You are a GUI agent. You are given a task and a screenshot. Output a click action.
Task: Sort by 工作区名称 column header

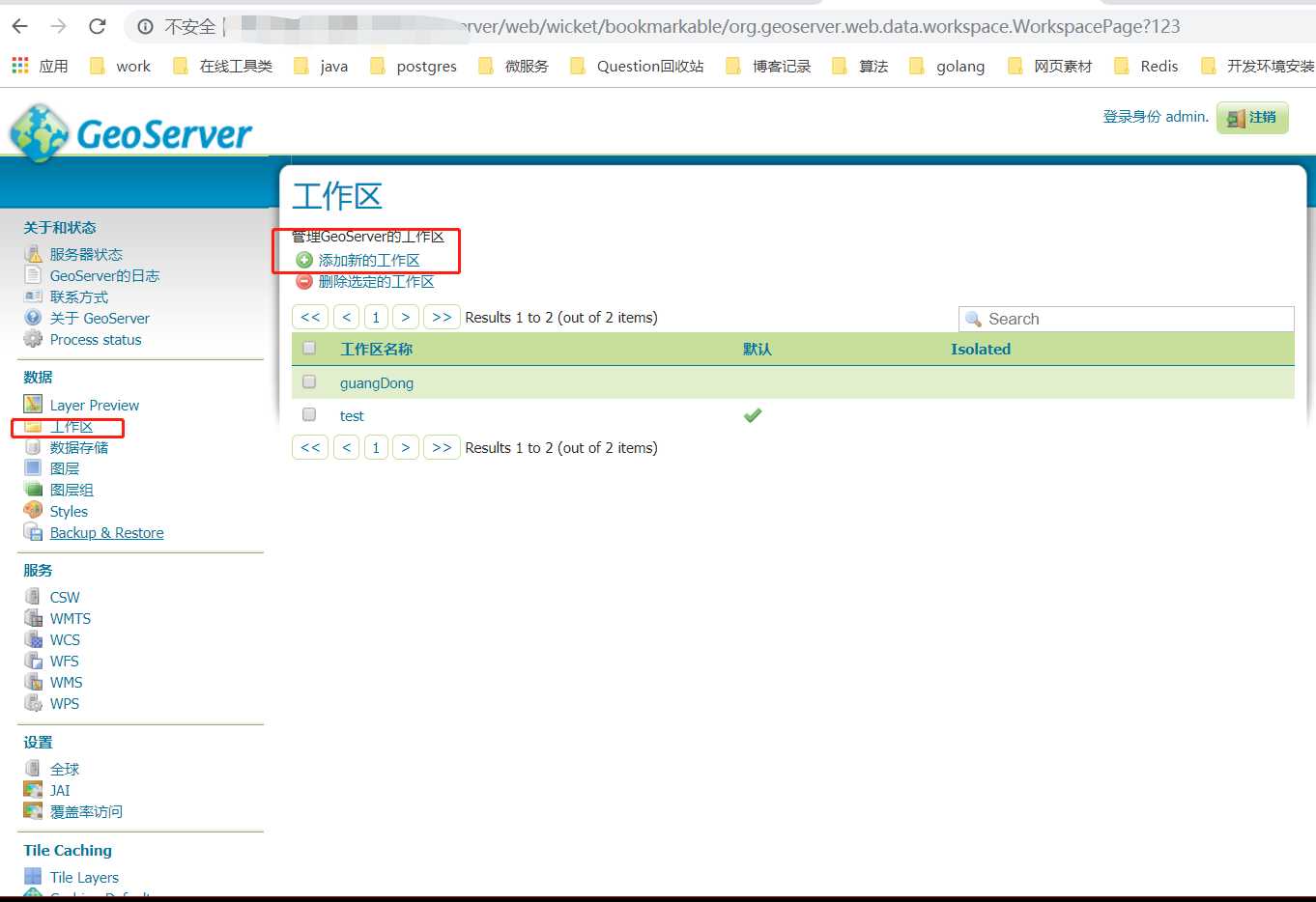(x=377, y=349)
